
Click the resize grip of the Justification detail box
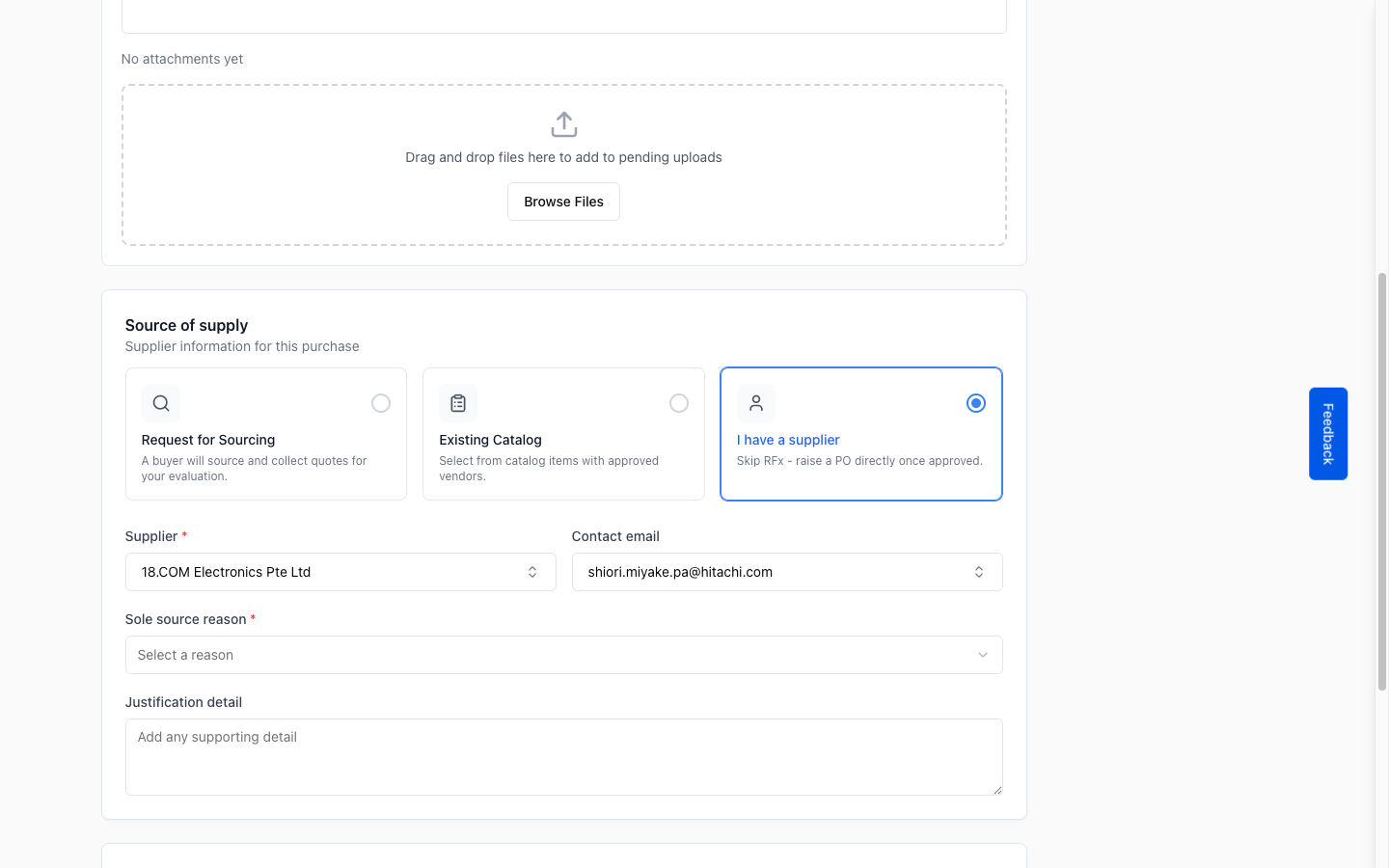tap(996, 789)
